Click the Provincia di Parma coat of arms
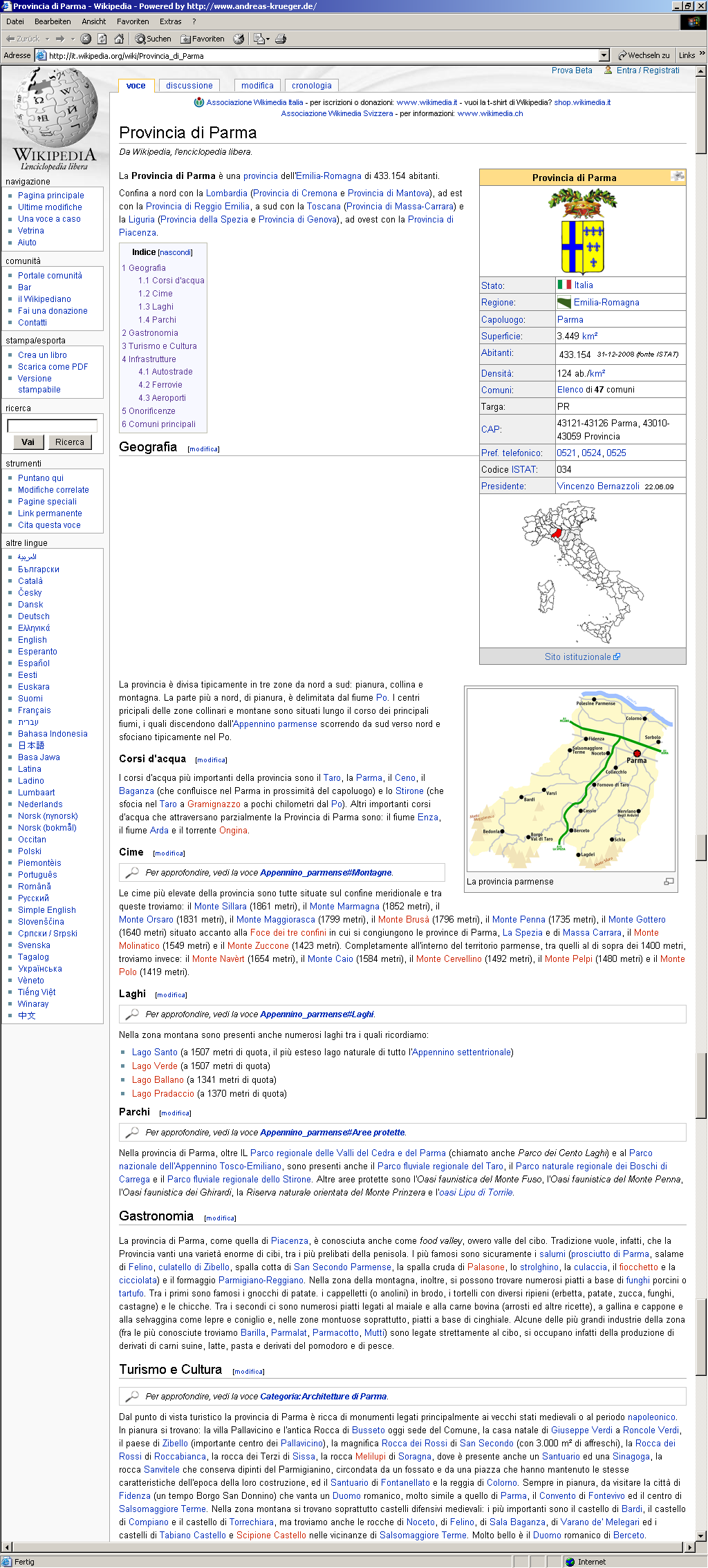Screen dimensions: 708x1568 click(x=583, y=232)
